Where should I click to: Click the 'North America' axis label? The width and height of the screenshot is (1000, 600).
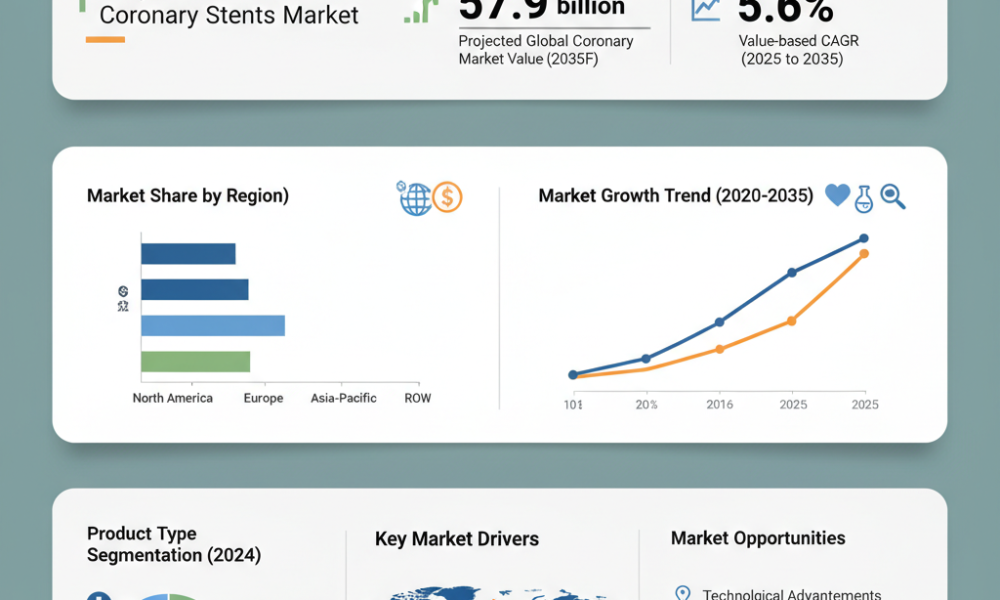[x=172, y=399]
